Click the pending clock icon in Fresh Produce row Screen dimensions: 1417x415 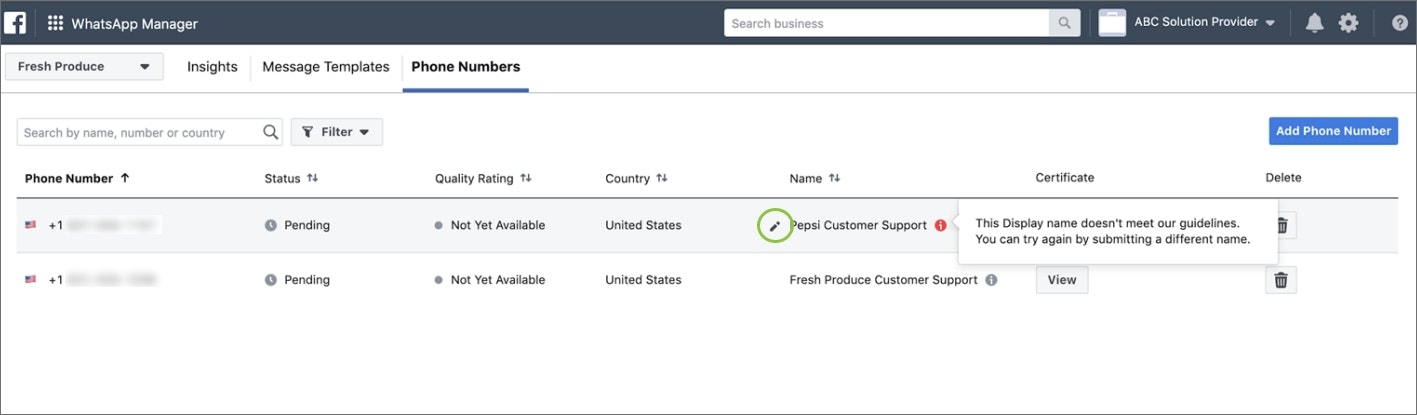tap(271, 280)
